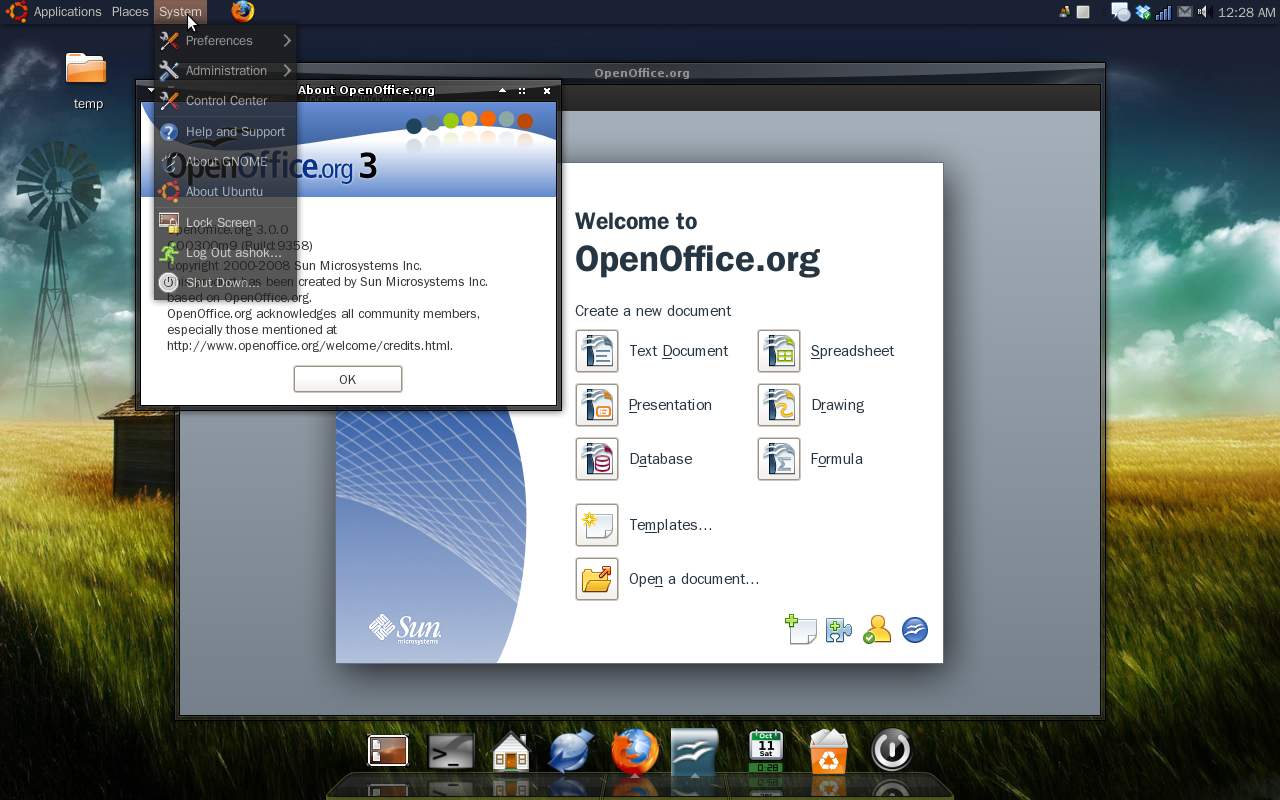The image size is (1280, 800).
Task: Choose Log Out ashok... entry
Action: tap(225, 253)
